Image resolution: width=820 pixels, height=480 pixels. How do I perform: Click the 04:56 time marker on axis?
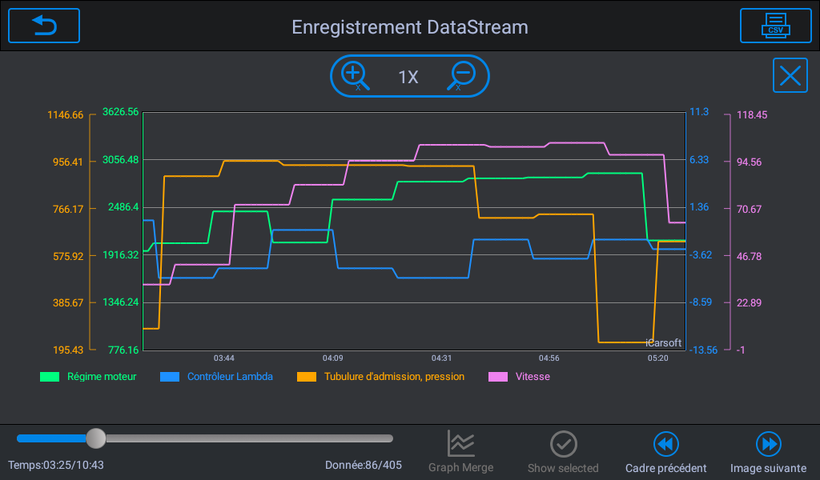pos(549,358)
